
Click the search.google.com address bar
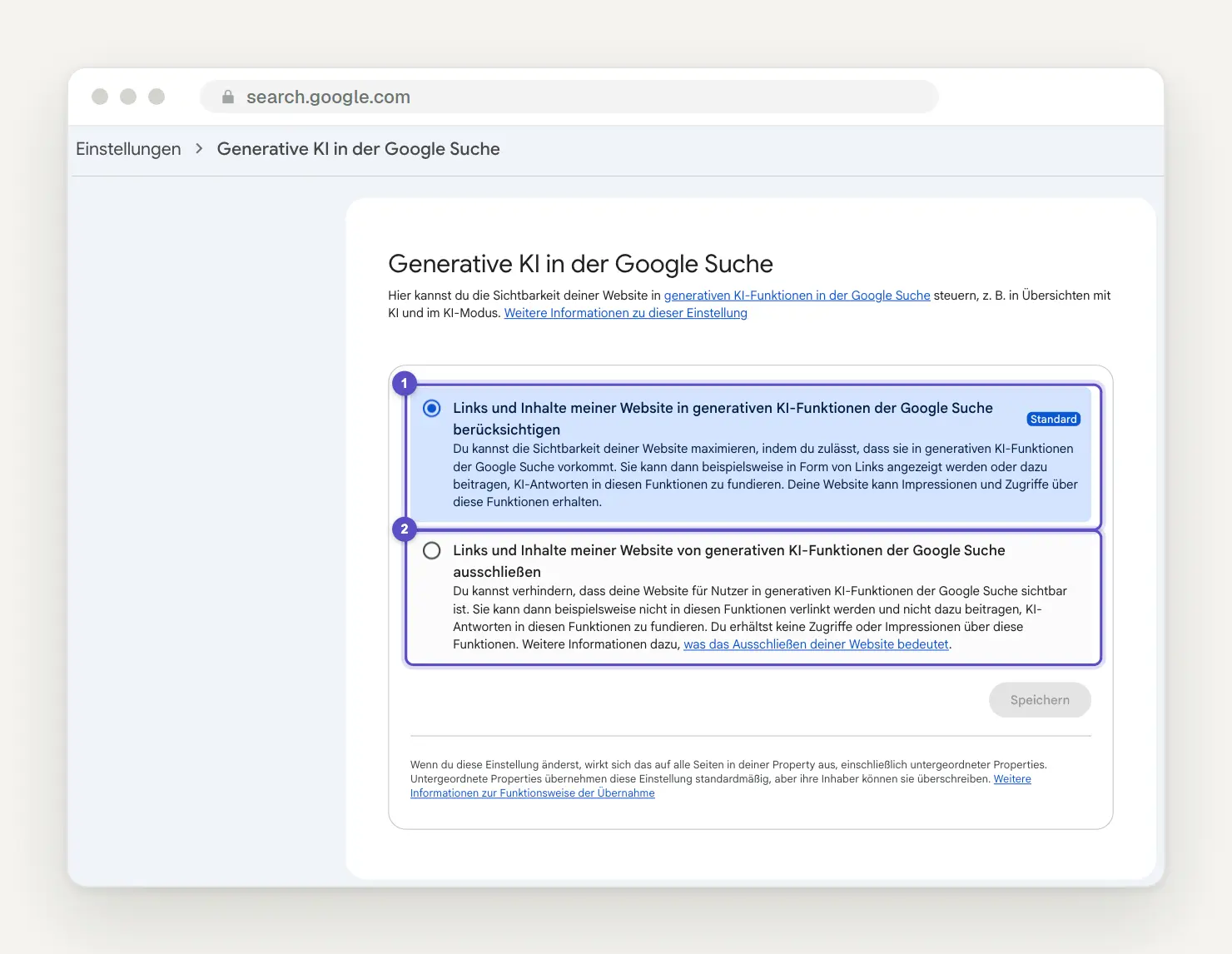[569, 97]
